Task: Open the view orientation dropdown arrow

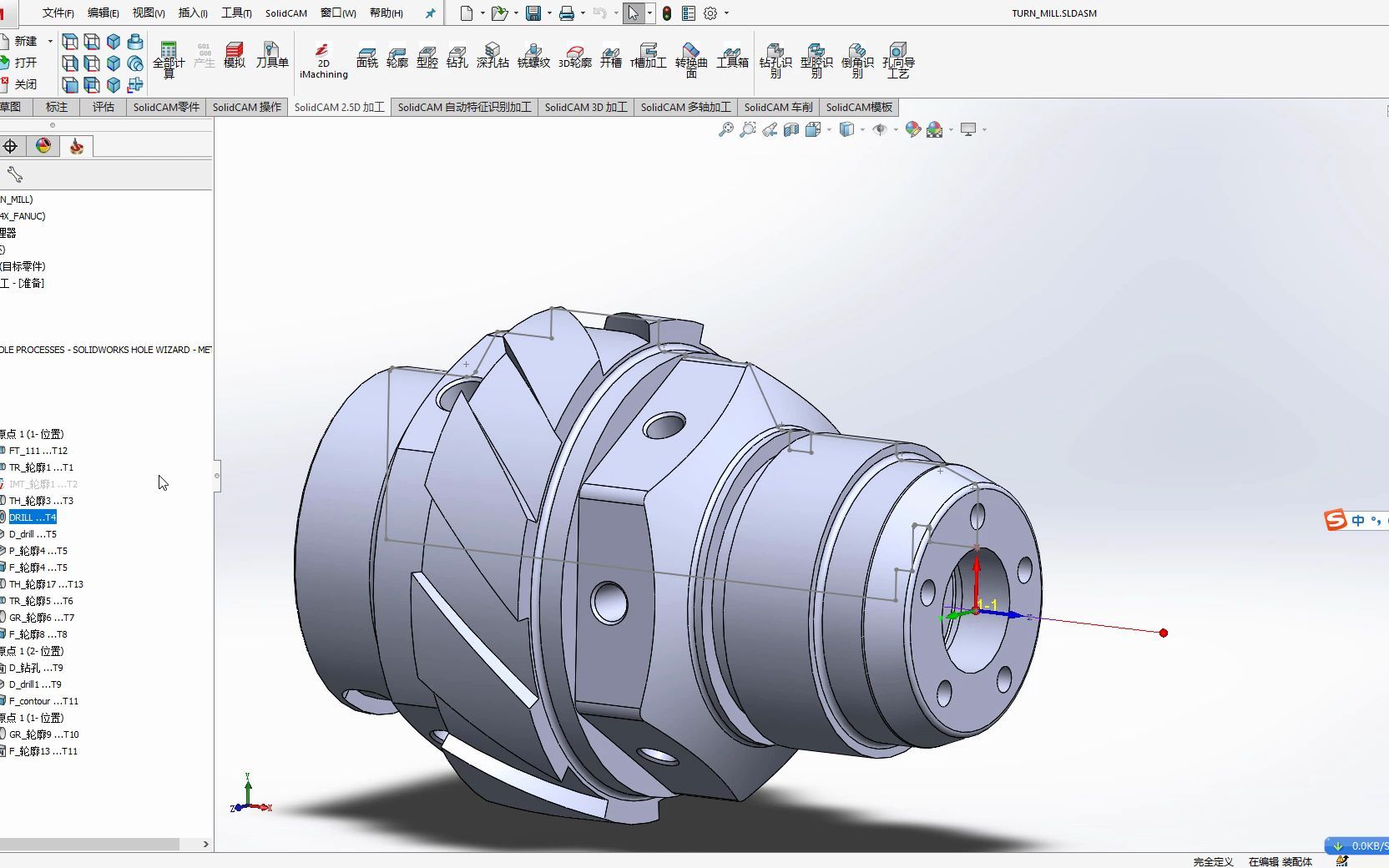Action: pos(829,129)
